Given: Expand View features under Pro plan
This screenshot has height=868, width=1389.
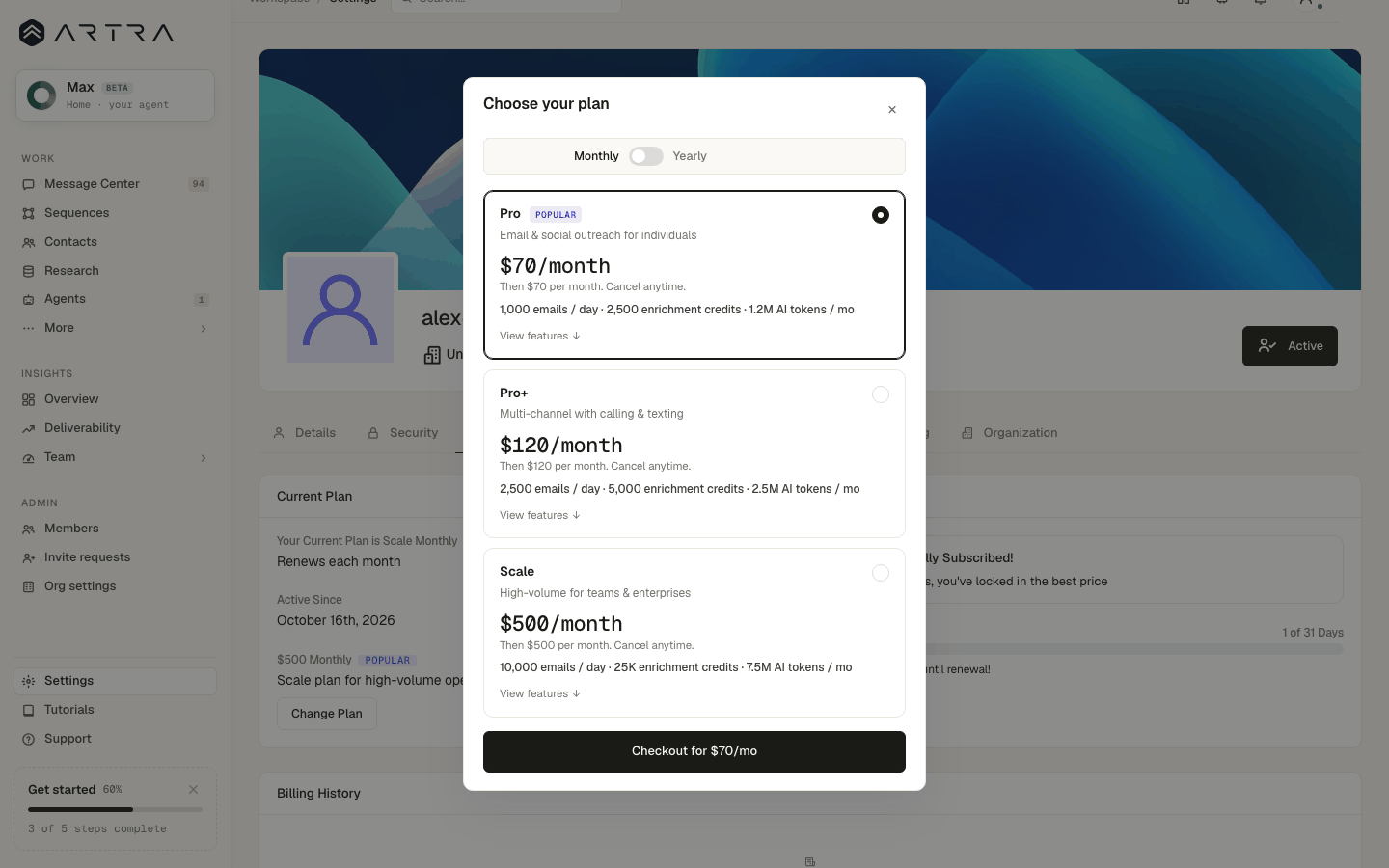Looking at the screenshot, I should (x=539, y=336).
